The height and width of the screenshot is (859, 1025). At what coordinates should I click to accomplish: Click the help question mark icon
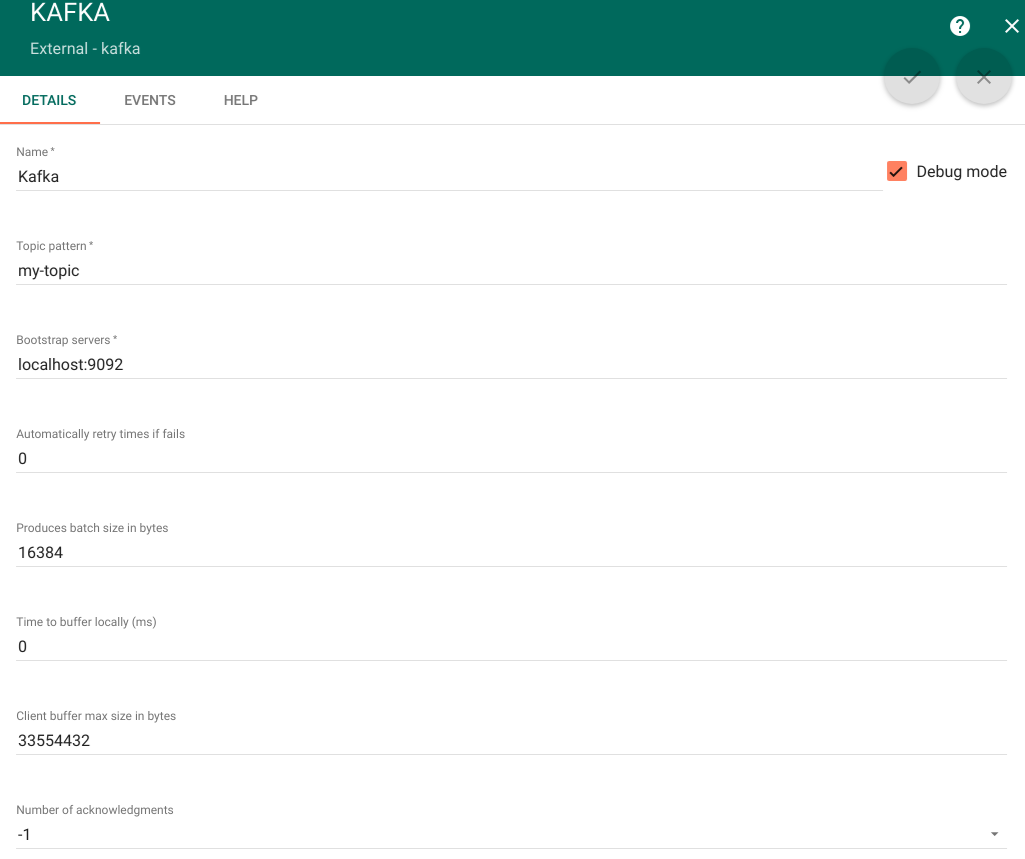click(x=960, y=27)
